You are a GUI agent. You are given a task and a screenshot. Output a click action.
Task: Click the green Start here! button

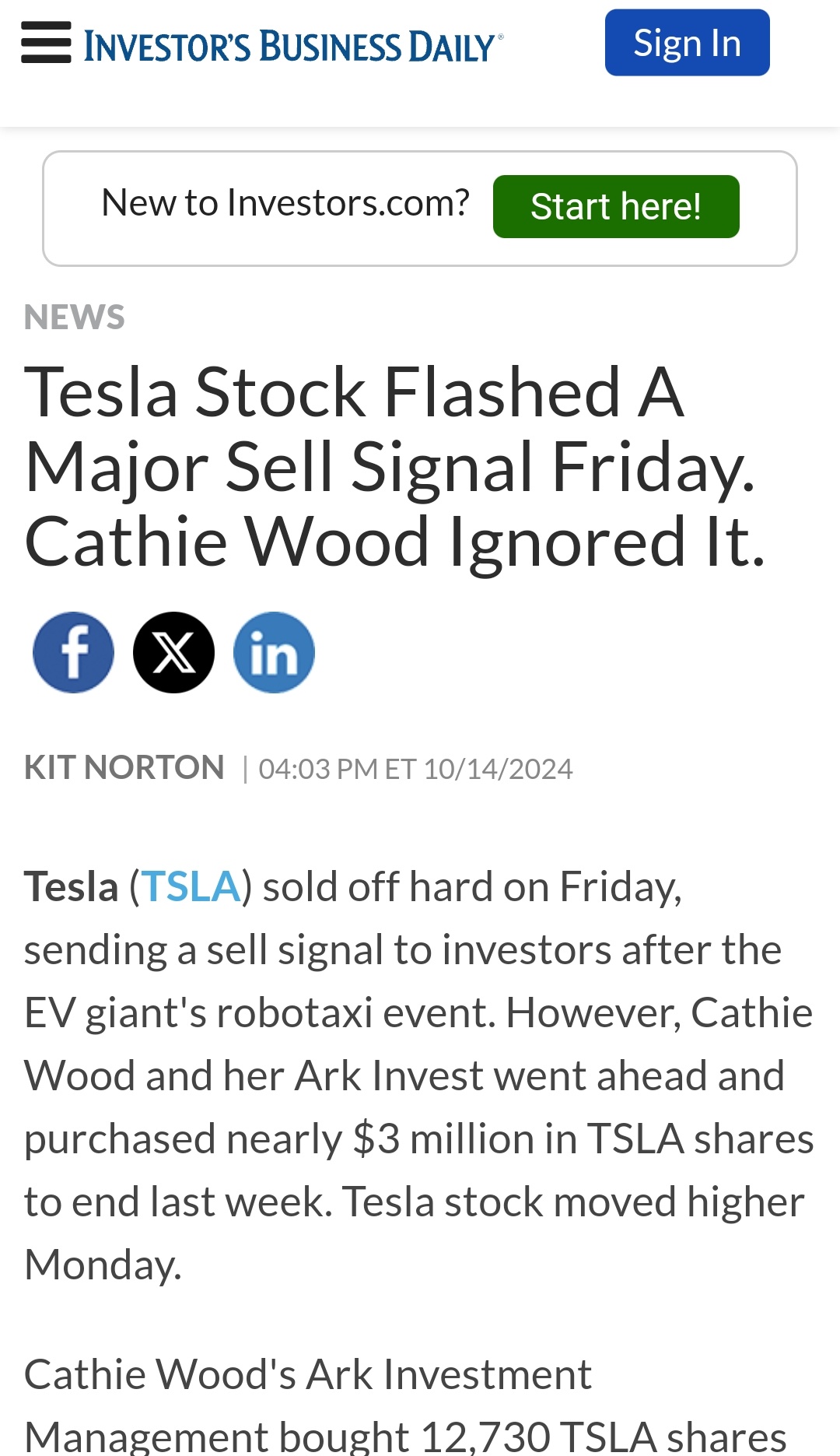coord(616,206)
